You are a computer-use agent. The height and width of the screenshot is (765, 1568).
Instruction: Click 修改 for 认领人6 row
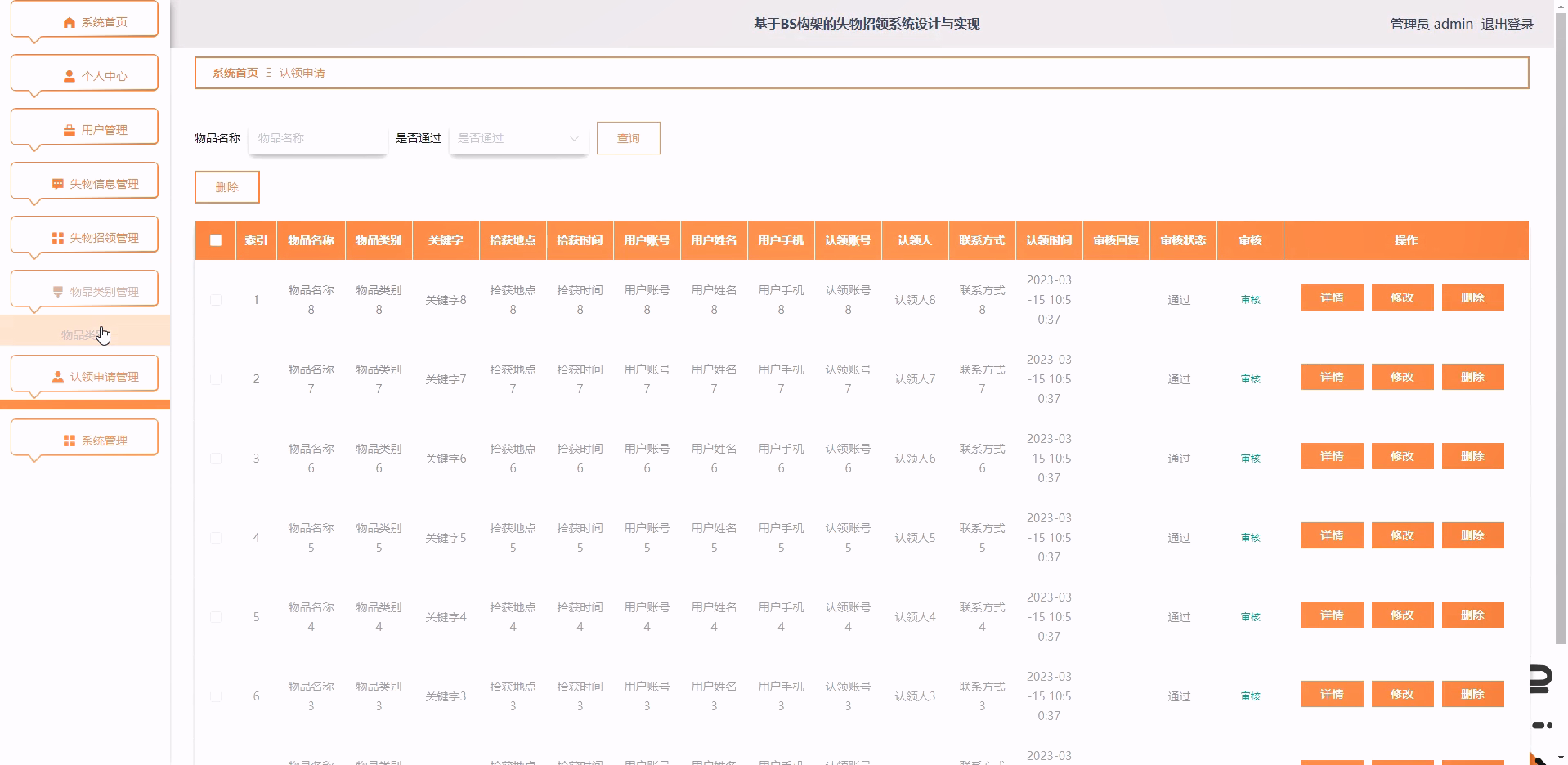pyautogui.click(x=1403, y=456)
